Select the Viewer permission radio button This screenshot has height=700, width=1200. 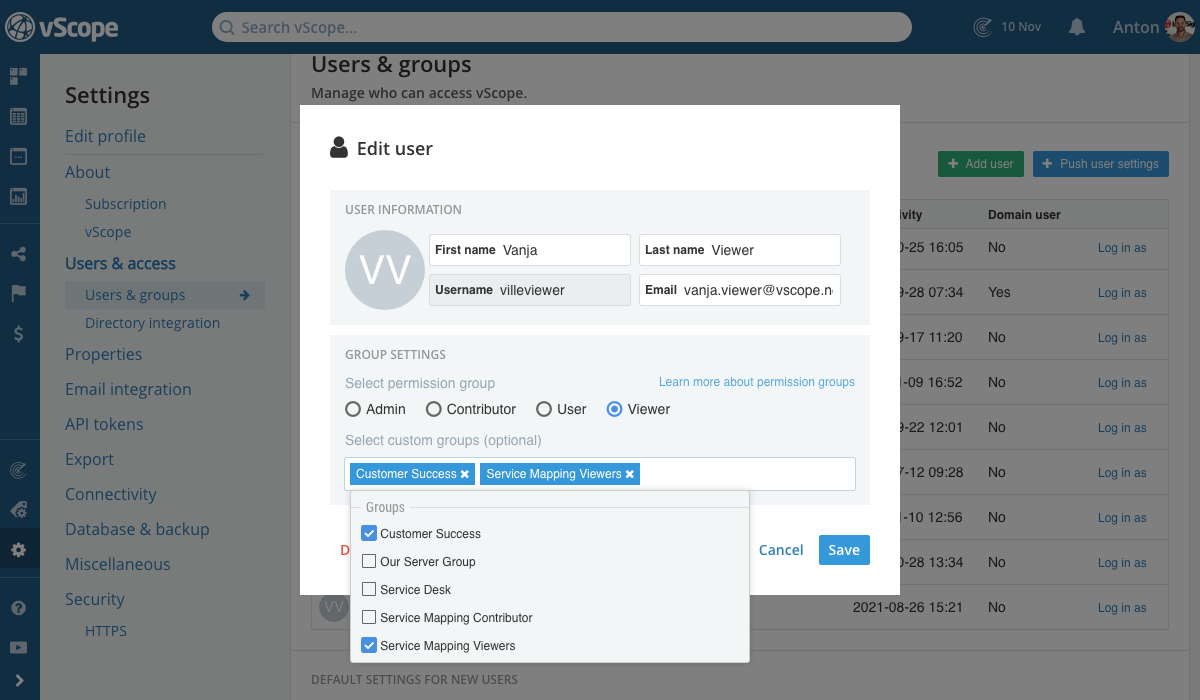coord(615,409)
